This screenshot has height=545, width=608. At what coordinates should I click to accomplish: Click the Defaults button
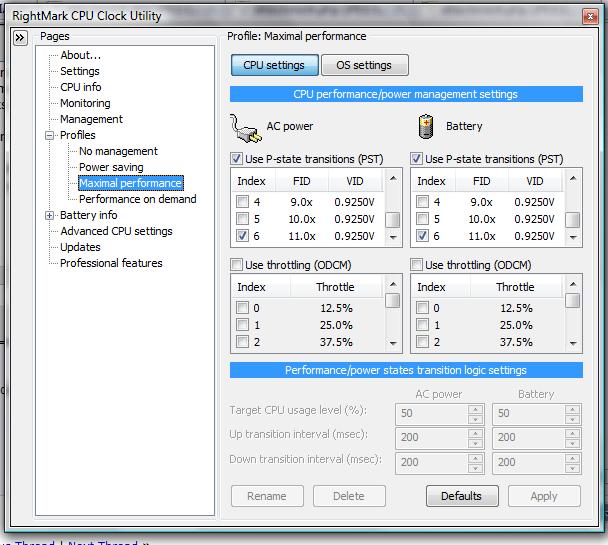[x=462, y=496]
